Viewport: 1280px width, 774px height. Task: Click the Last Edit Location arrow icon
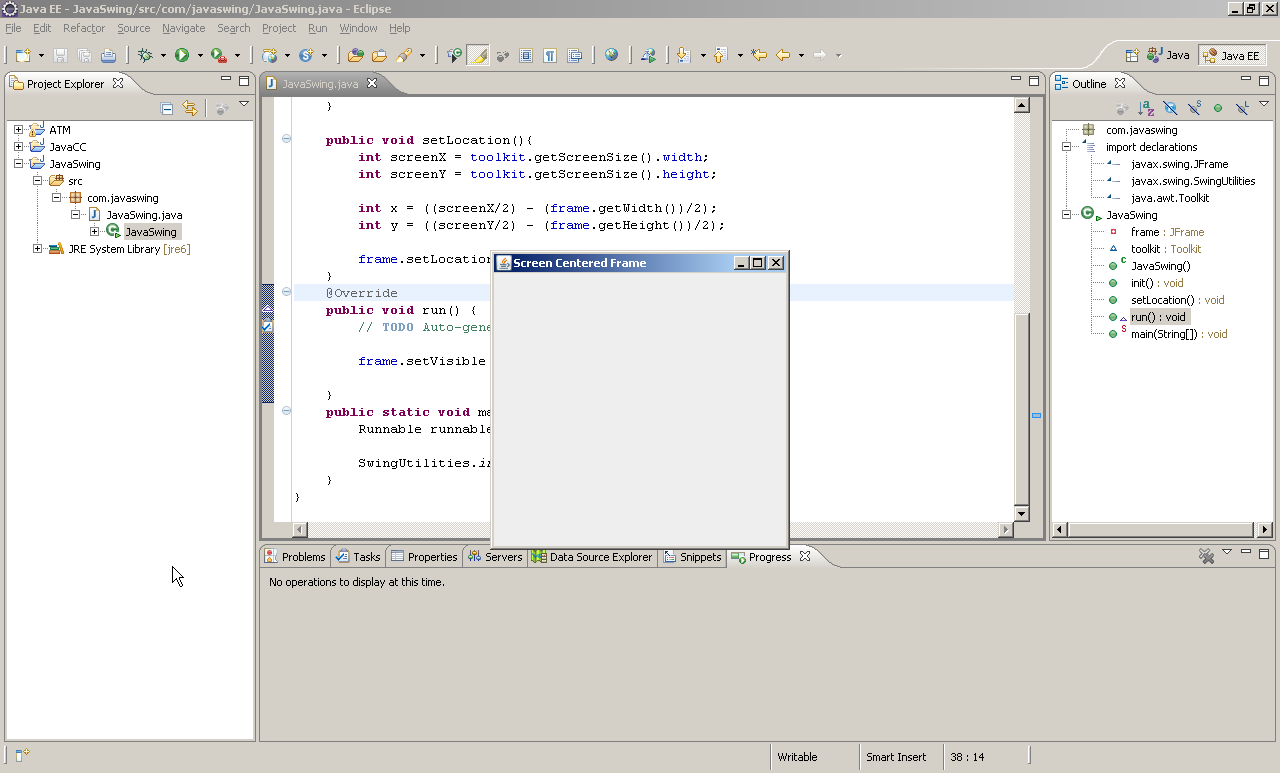(x=759, y=56)
